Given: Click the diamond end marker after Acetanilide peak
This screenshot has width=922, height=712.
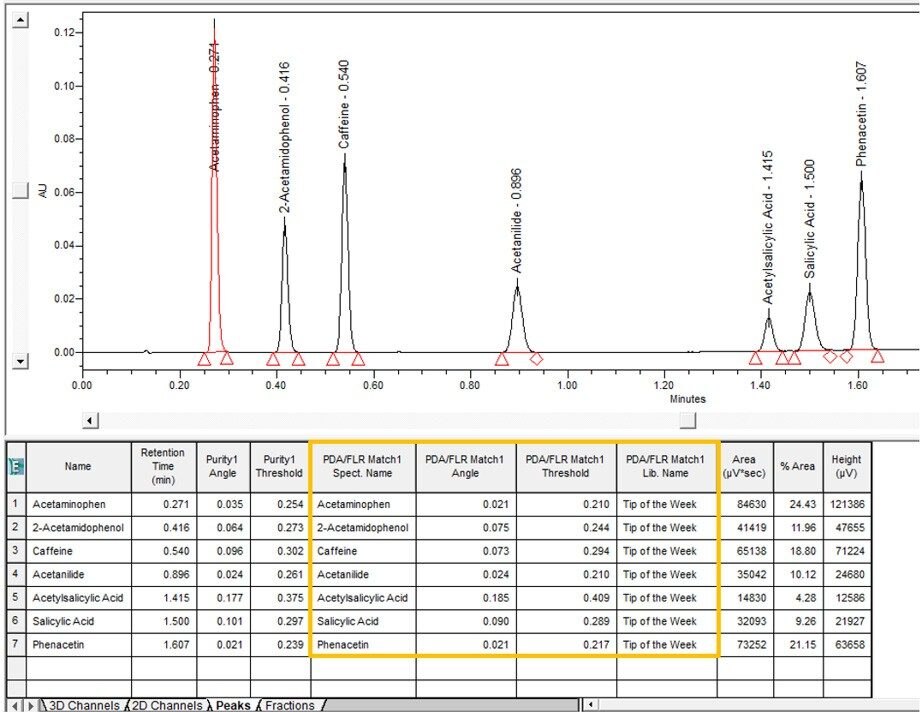Looking at the screenshot, I should pos(536,359).
